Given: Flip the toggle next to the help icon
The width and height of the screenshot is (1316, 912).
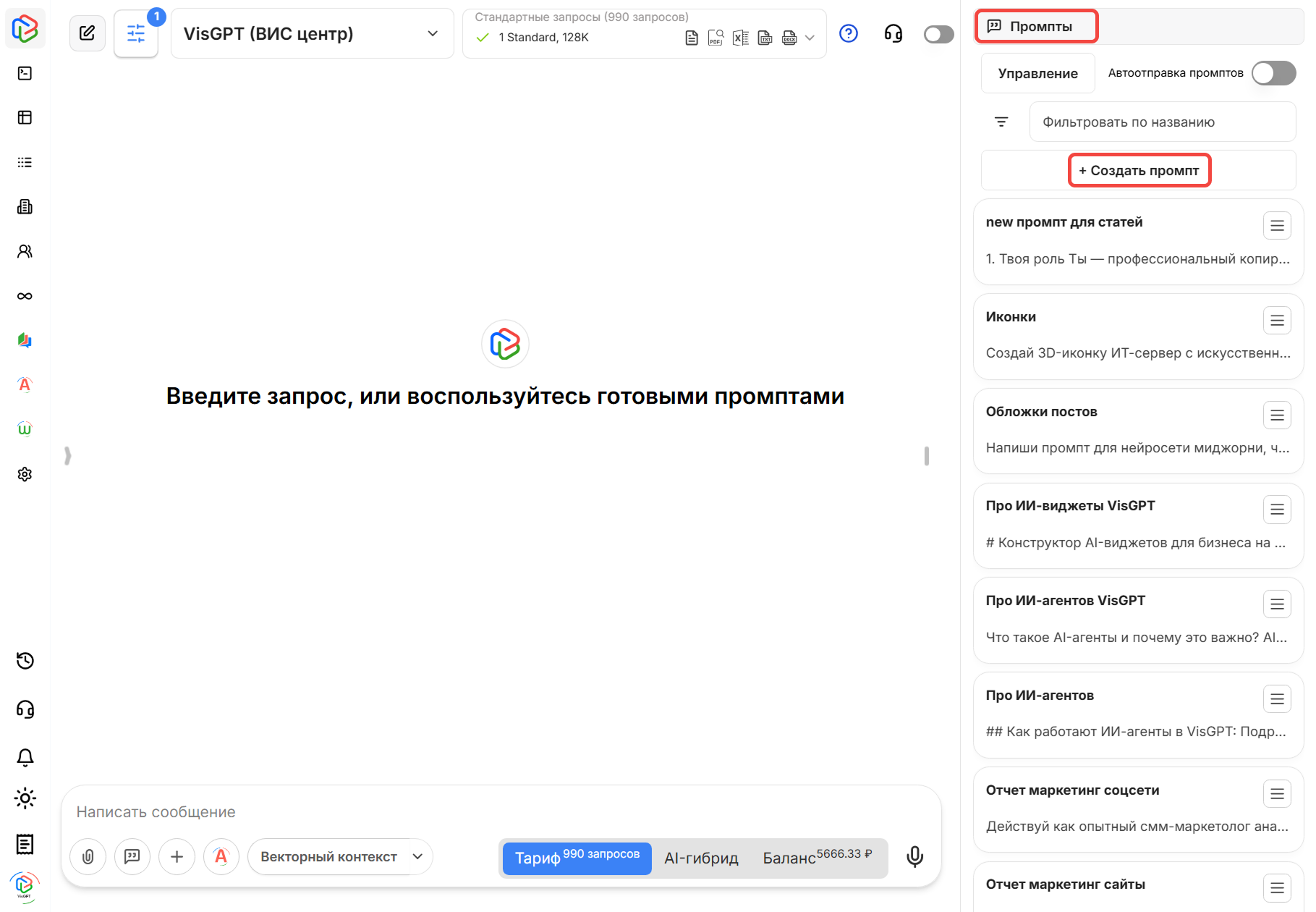Looking at the screenshot, I should click(x=938, y=33).
